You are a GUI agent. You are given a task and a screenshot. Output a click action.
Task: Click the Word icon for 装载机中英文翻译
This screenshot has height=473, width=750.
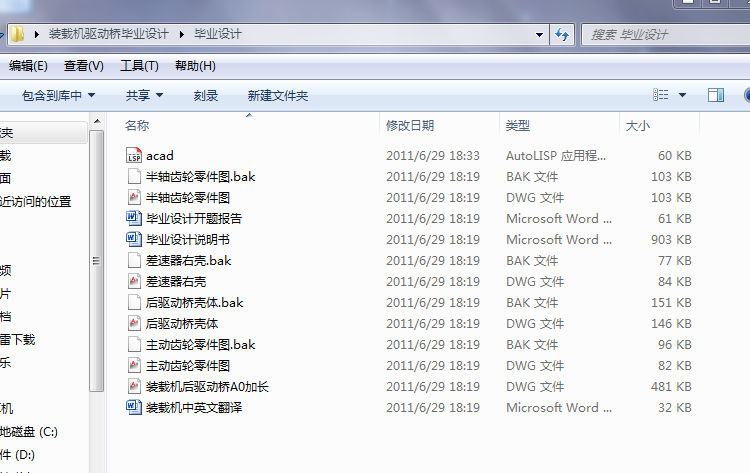pos(134,407)
